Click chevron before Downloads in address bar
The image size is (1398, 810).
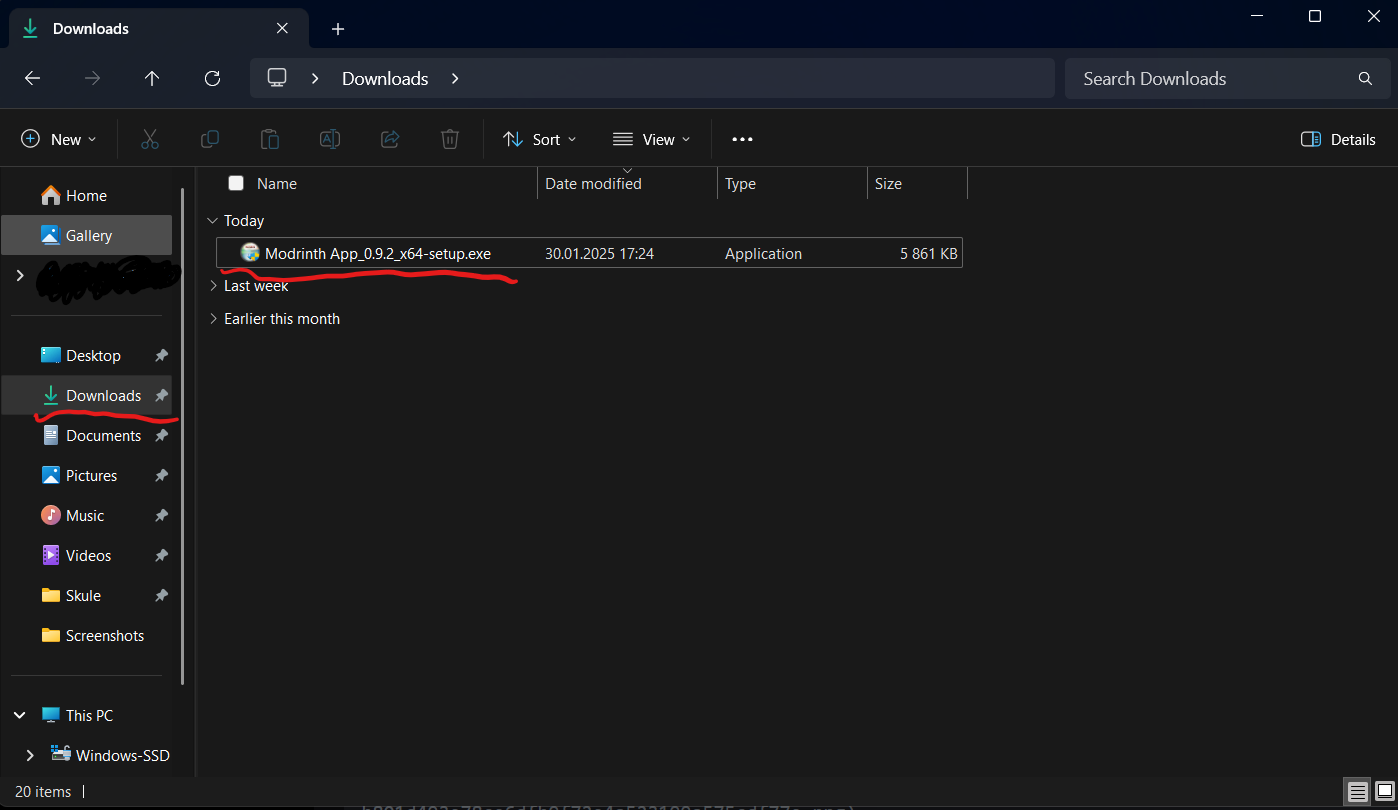[315, 78]
